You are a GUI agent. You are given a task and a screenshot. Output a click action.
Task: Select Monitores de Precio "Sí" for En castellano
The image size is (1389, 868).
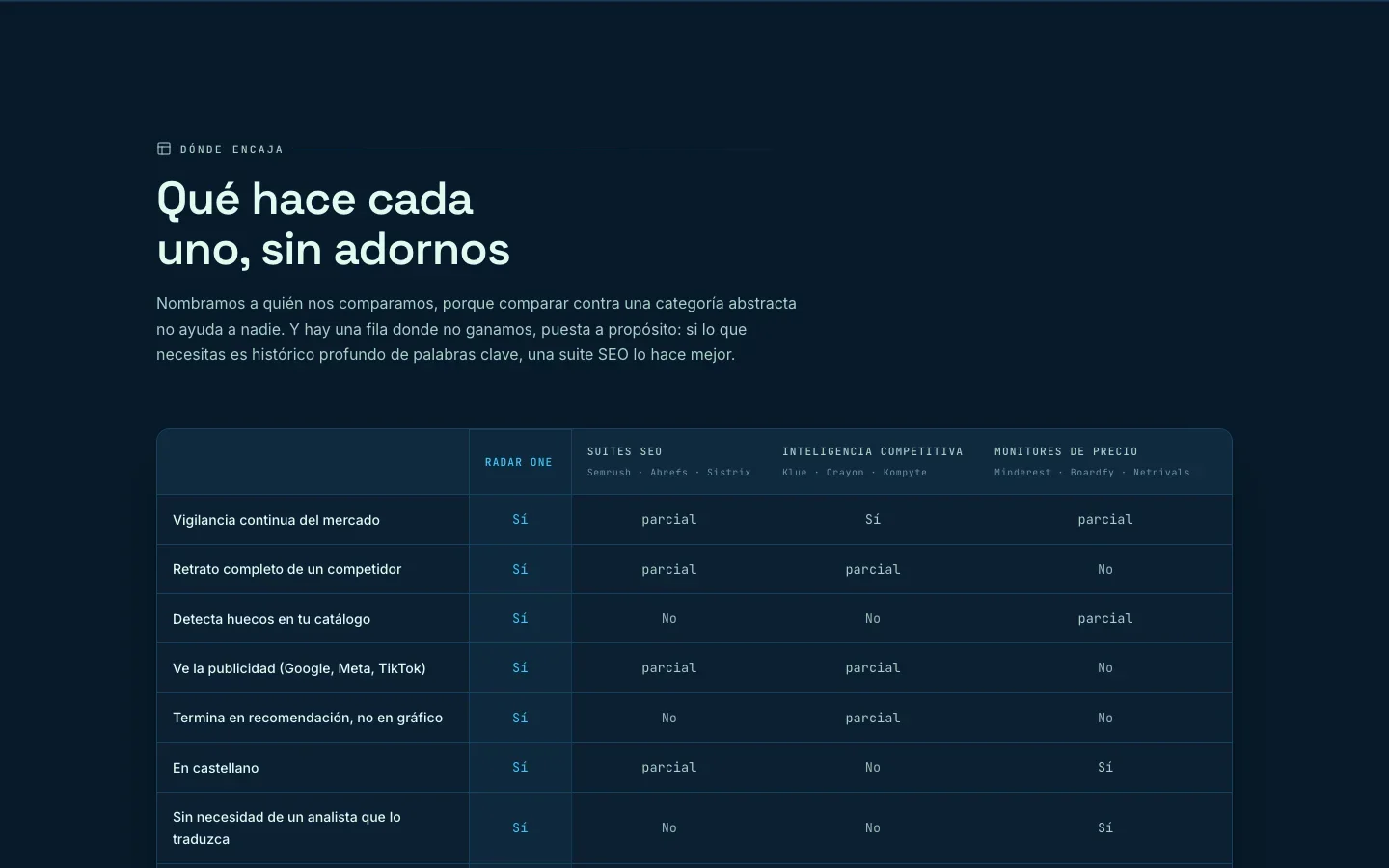pos(1105,768)
